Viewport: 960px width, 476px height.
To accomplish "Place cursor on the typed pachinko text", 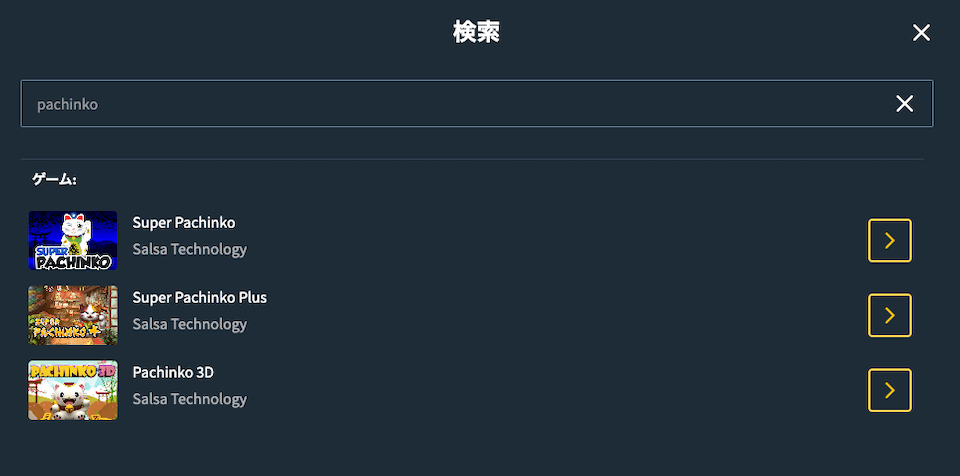I will (x=67, y=105).
